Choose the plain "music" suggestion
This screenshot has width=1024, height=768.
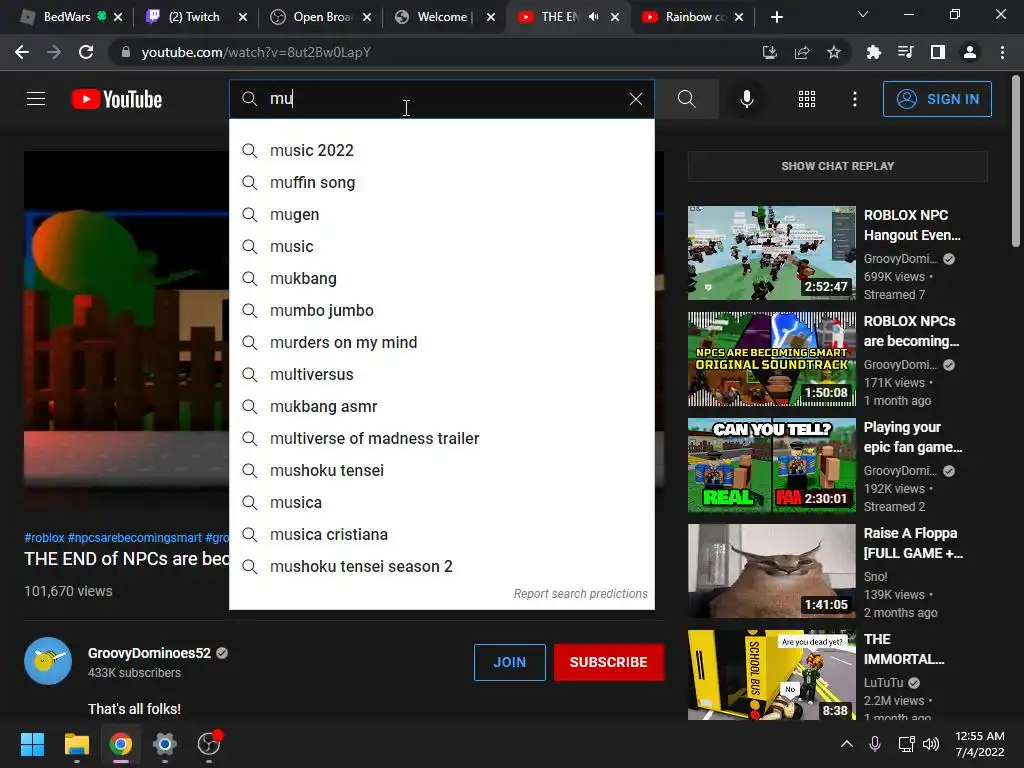pos(441,246)
